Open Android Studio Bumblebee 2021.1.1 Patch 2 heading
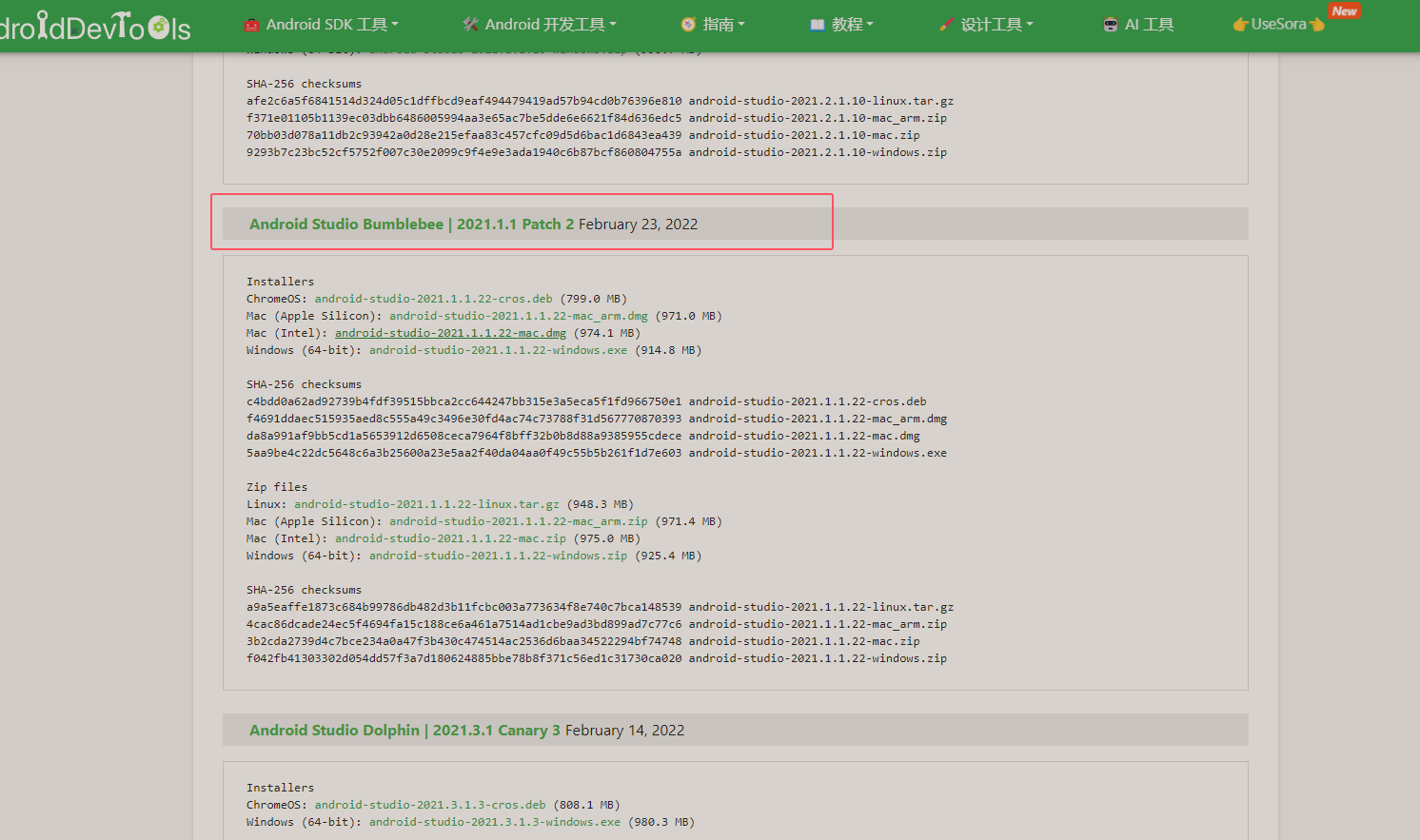This screenshot has height=840, width=1420. coord(412,225)
